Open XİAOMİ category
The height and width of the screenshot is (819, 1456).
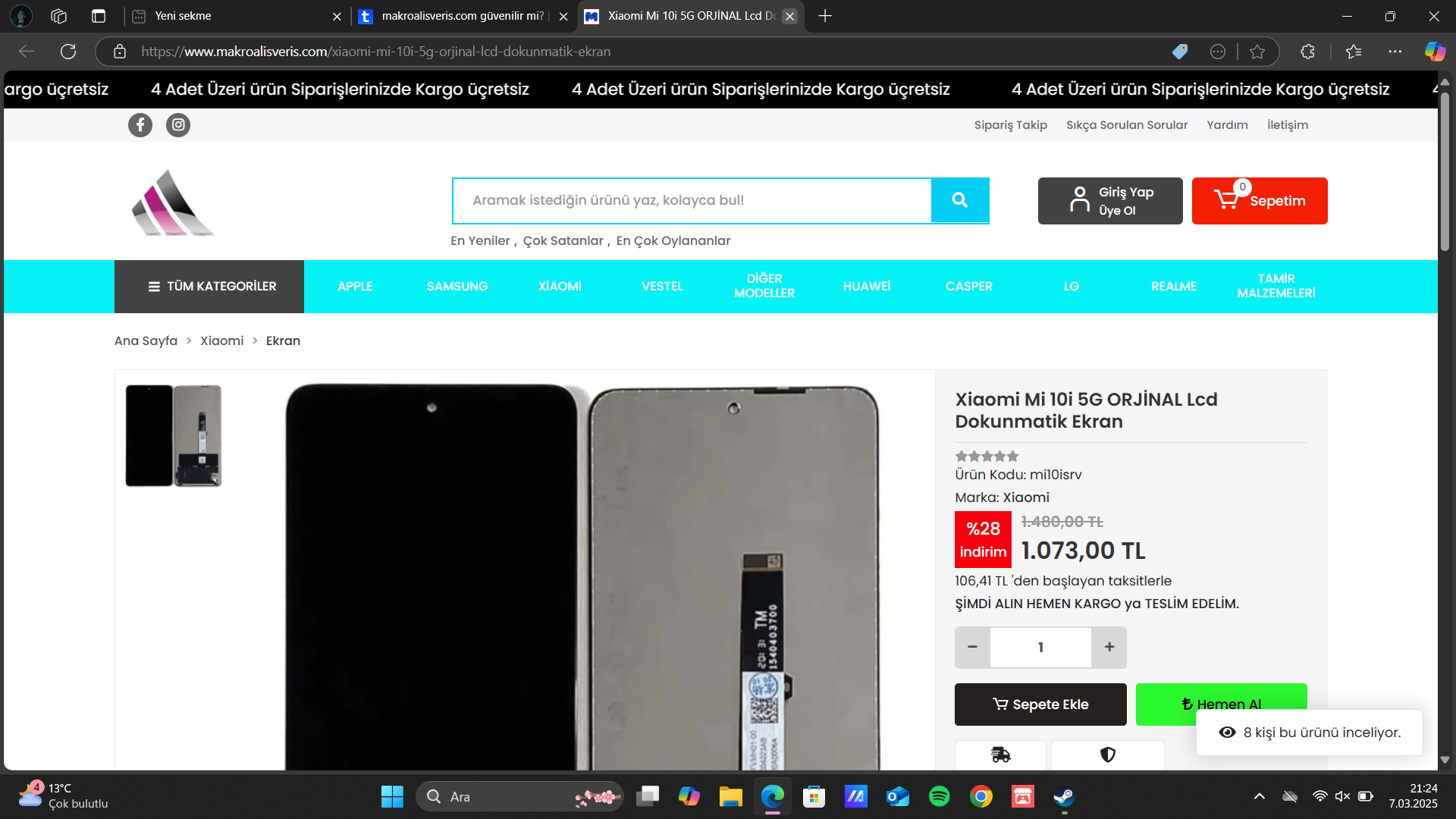click(x=560, y=287)
